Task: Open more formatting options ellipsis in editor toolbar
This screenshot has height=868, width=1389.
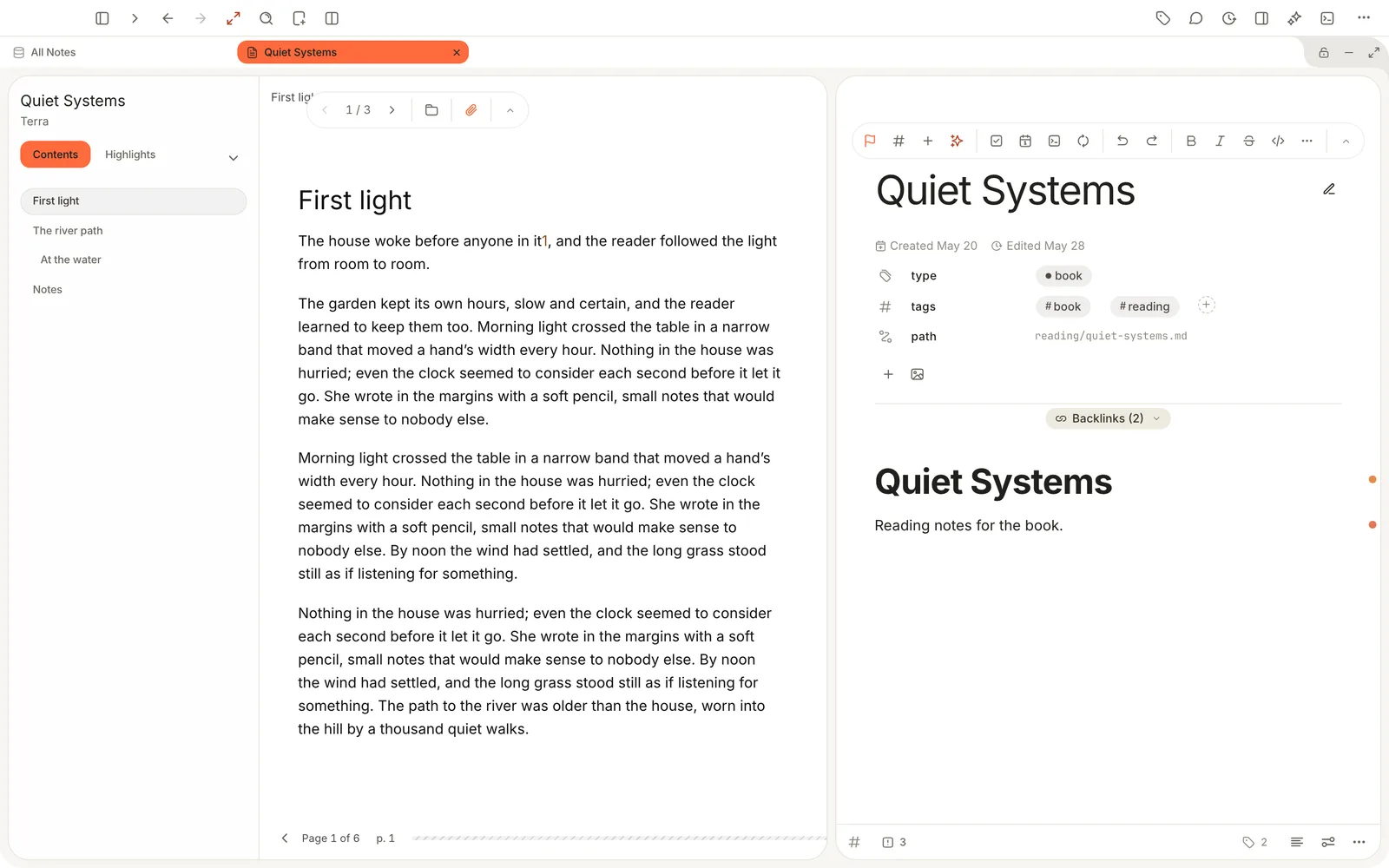Action: (x=1307, y=141)
